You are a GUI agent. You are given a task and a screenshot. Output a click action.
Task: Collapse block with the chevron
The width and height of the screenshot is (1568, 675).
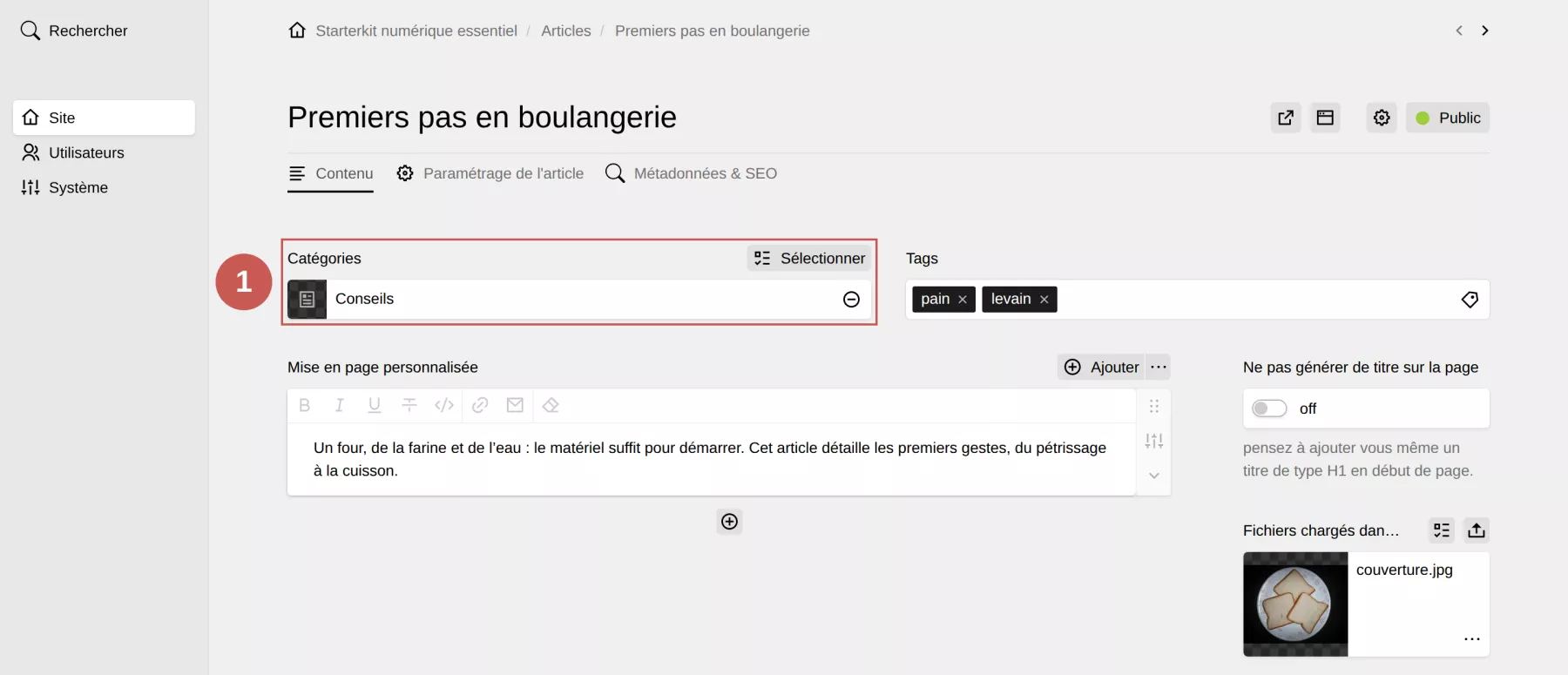1154,476
